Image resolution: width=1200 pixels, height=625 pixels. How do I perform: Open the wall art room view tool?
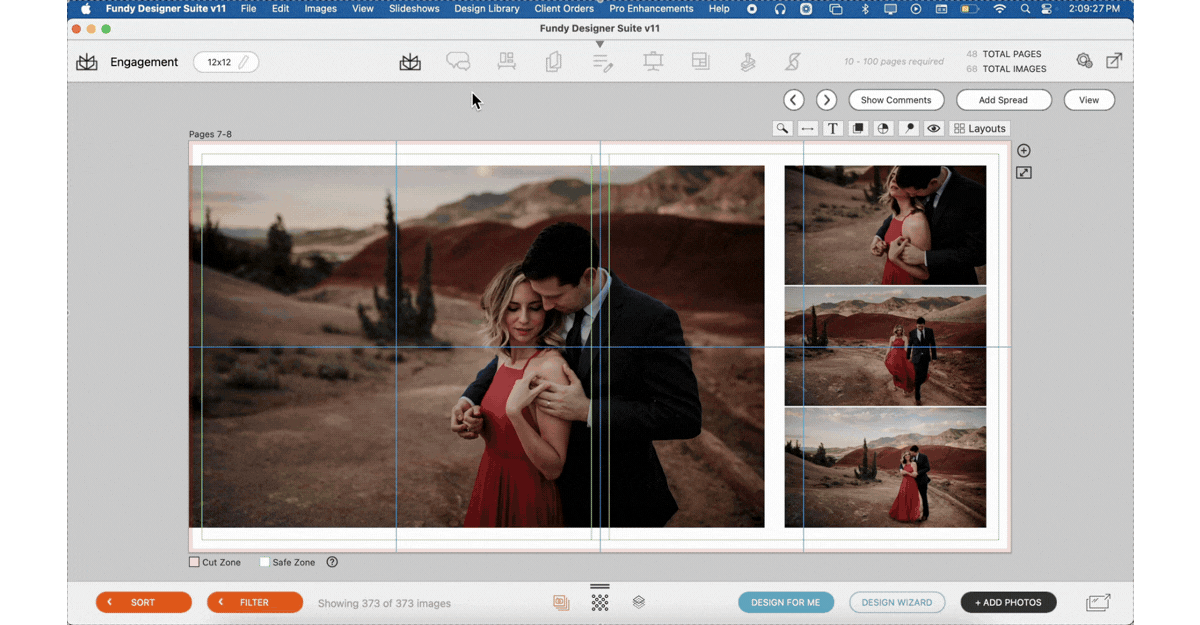click(x=507, y=62)
